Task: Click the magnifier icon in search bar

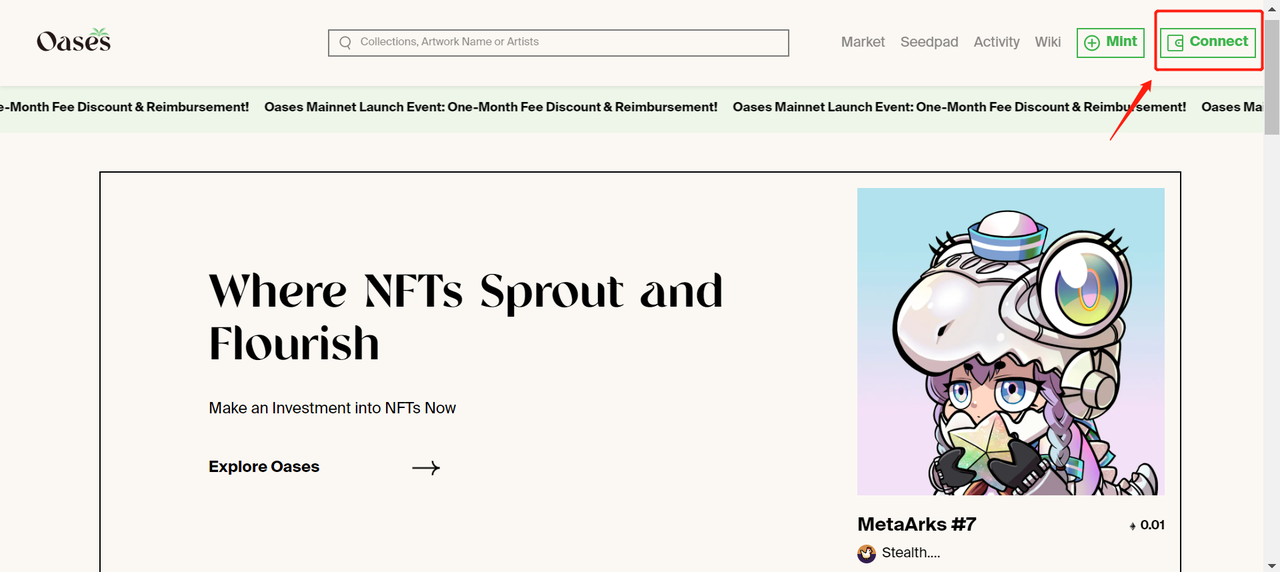Action: pyautogui.click(x=345, y=42)
